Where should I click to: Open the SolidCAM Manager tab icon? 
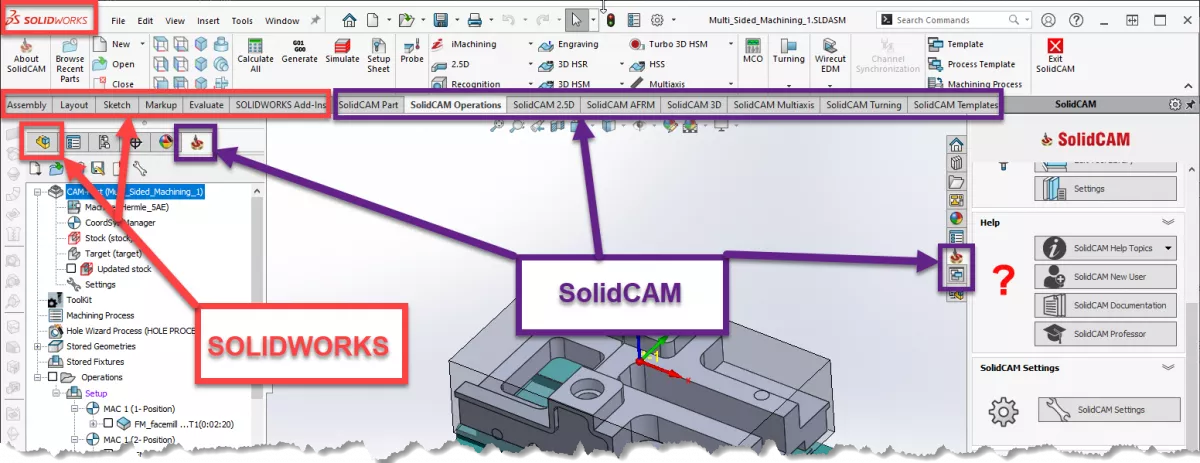197,142
